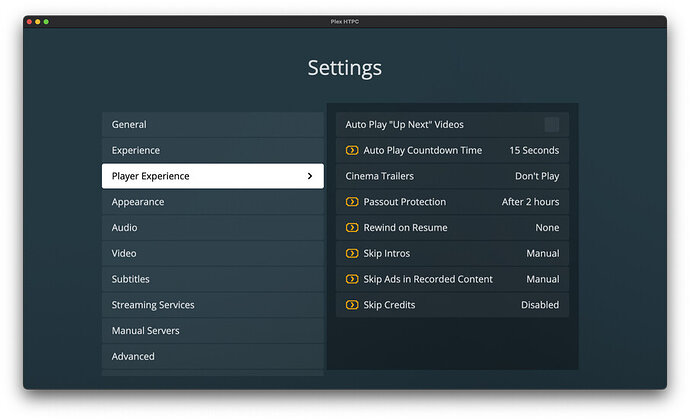Screen dimensions: 690x420
Task: Change the Rewind on Resume None value
Action: 547,228
